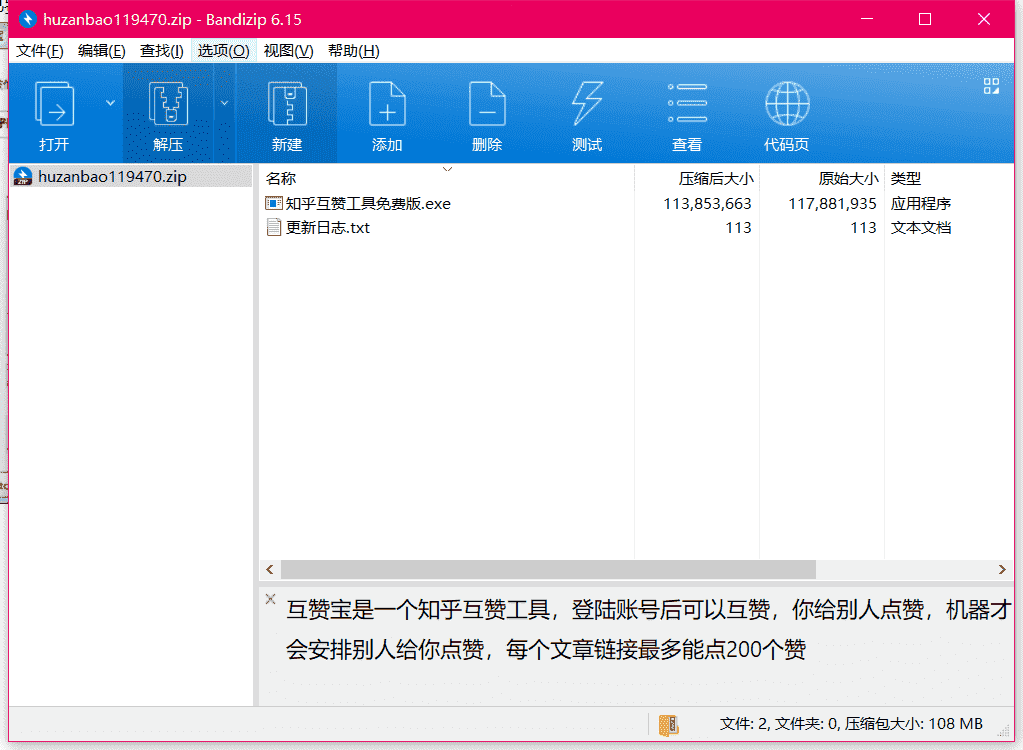Click the Add (添加) file icon

387,104
